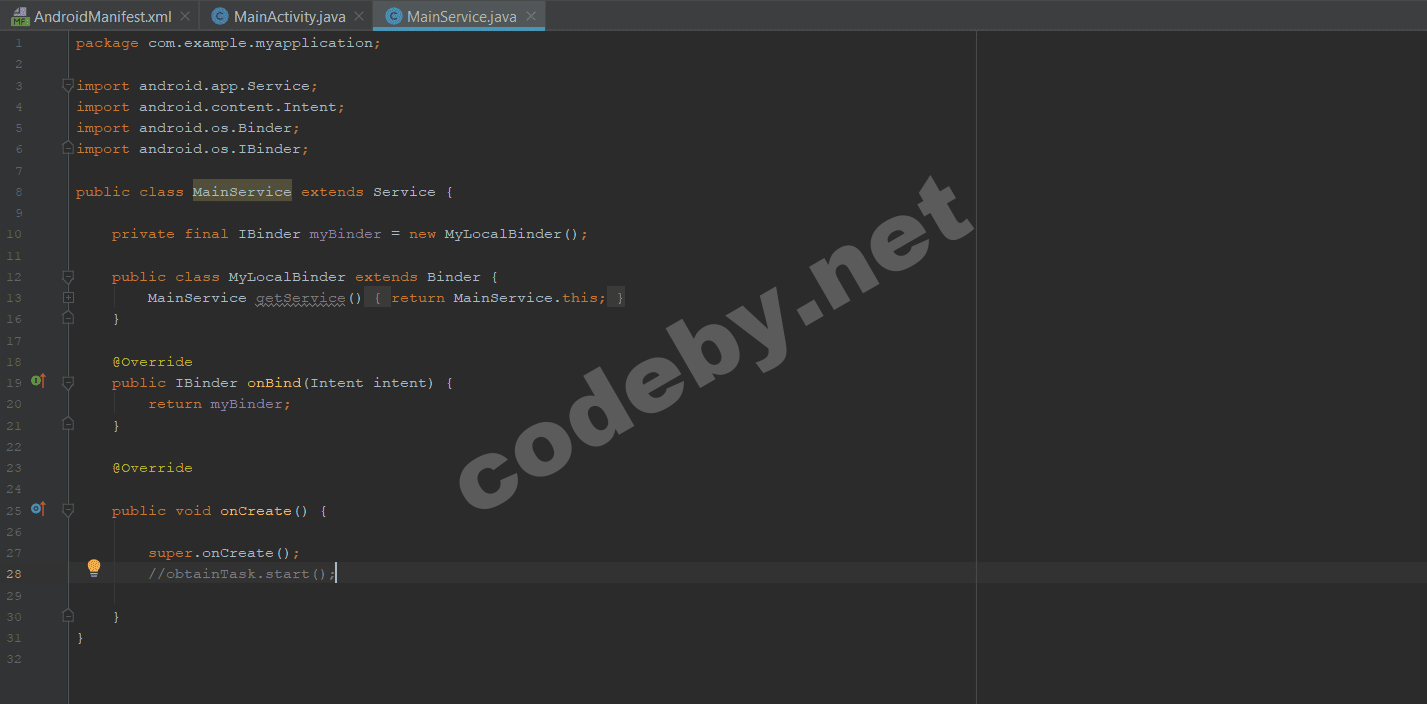Close the AndroidManifest.xml tab
Image resolution: width=1427 pixels, height=704 pixels.
(185, 16)
